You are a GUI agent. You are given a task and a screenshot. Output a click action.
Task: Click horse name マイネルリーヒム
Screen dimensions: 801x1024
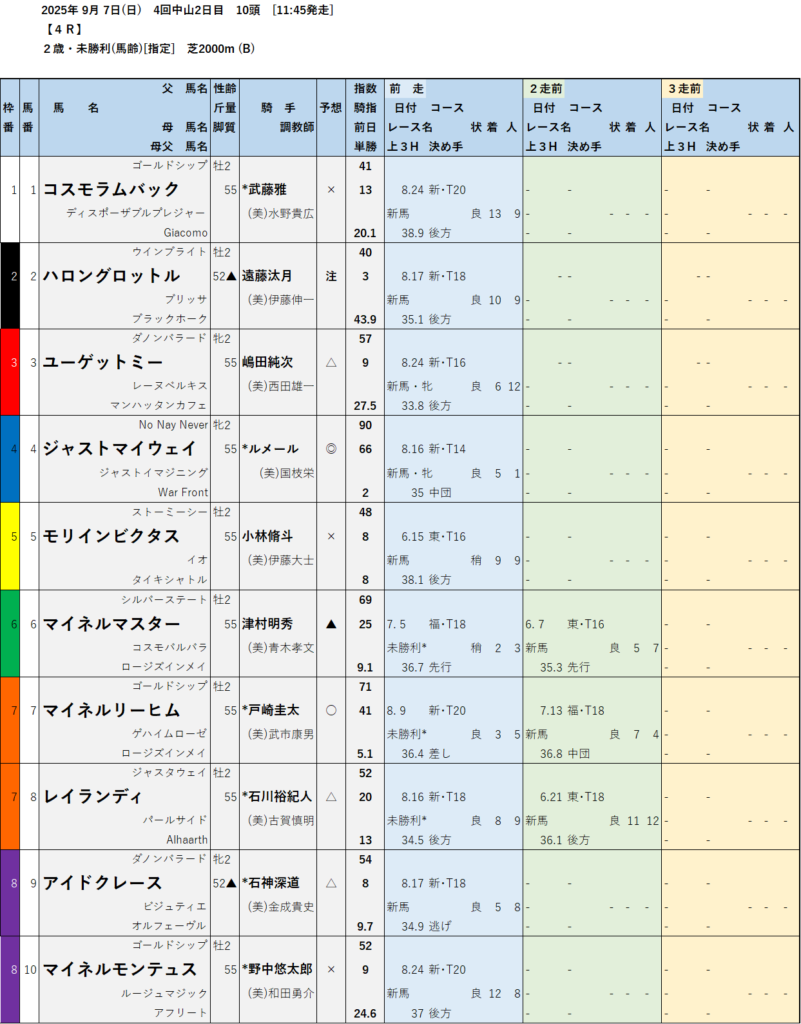click(x=111, y=710)
